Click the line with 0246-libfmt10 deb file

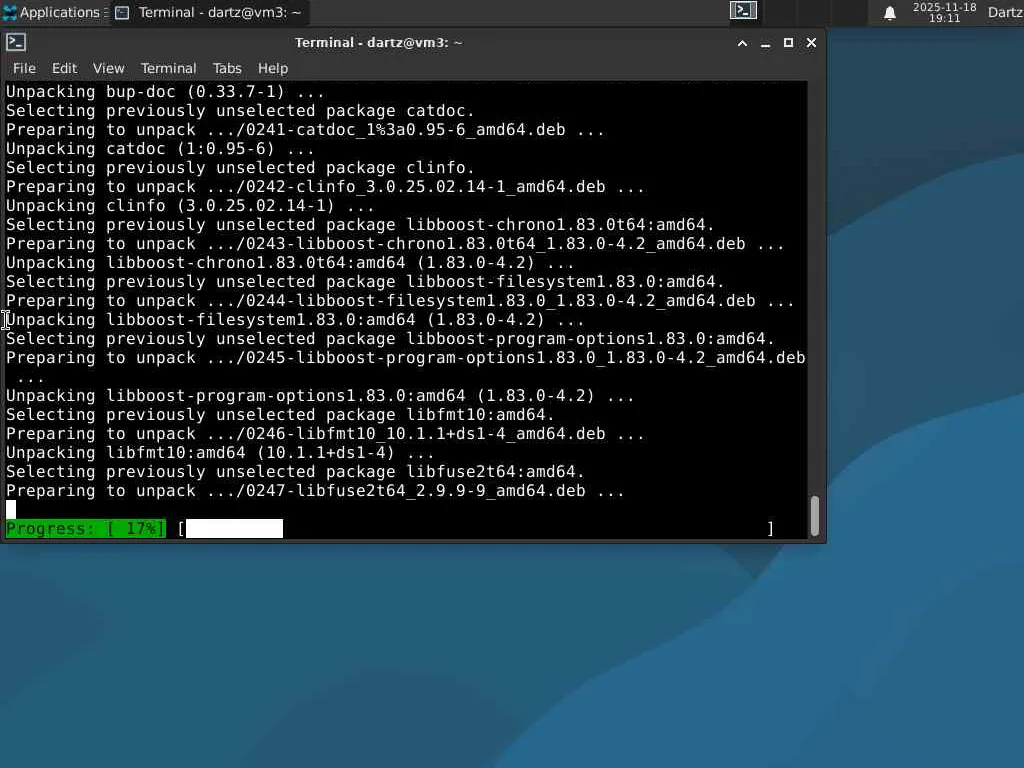pos(325,434)
